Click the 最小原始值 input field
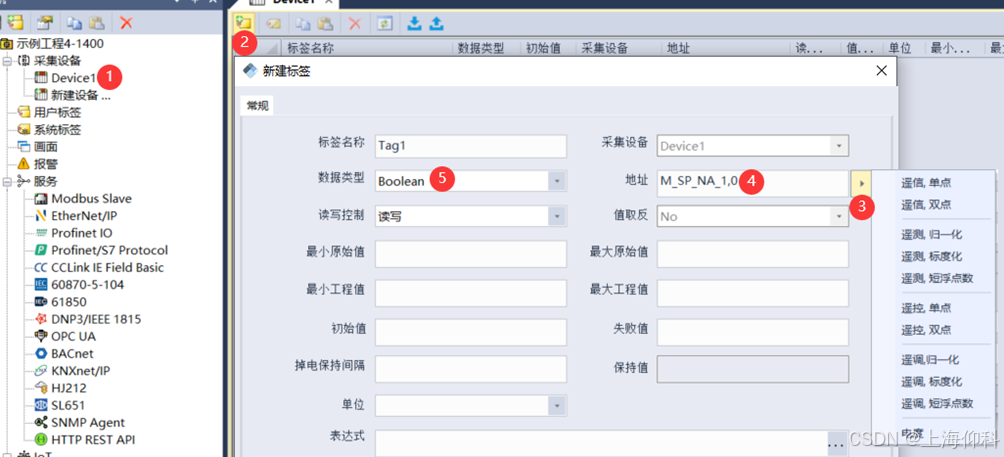Viewport: 1004px width, 457px height. pos(471,254)
